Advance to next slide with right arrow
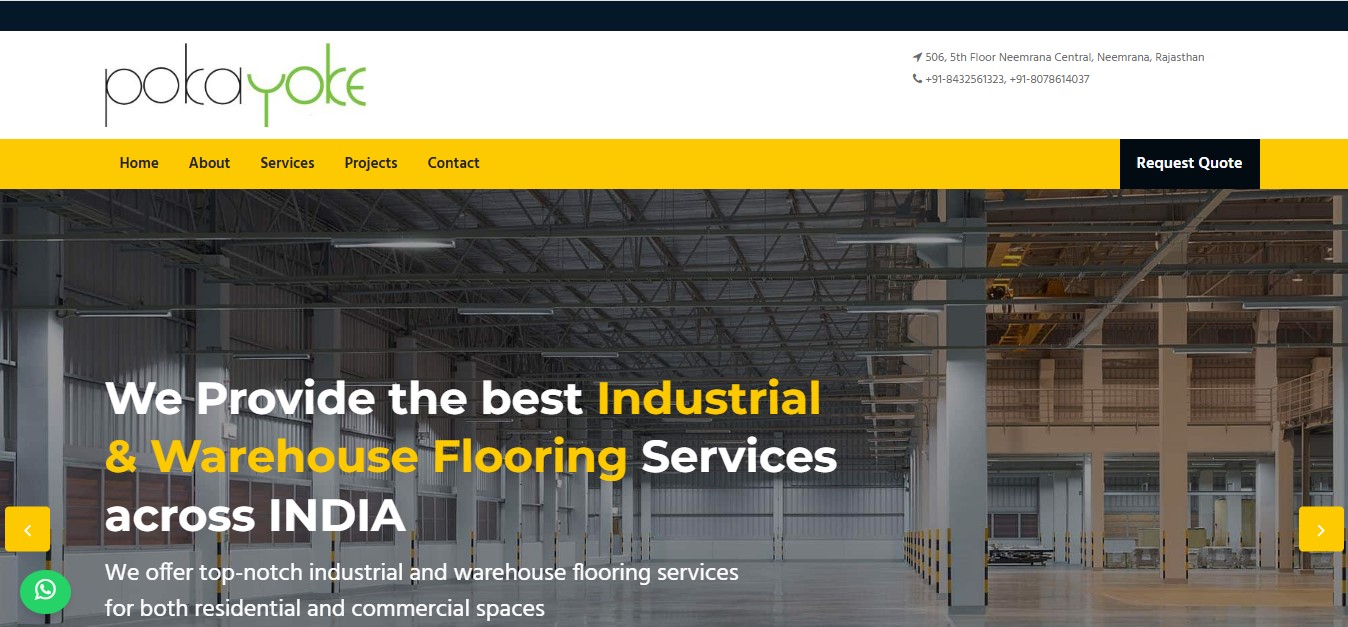Screen dimensions: 1348x627 pos(1321,529)
